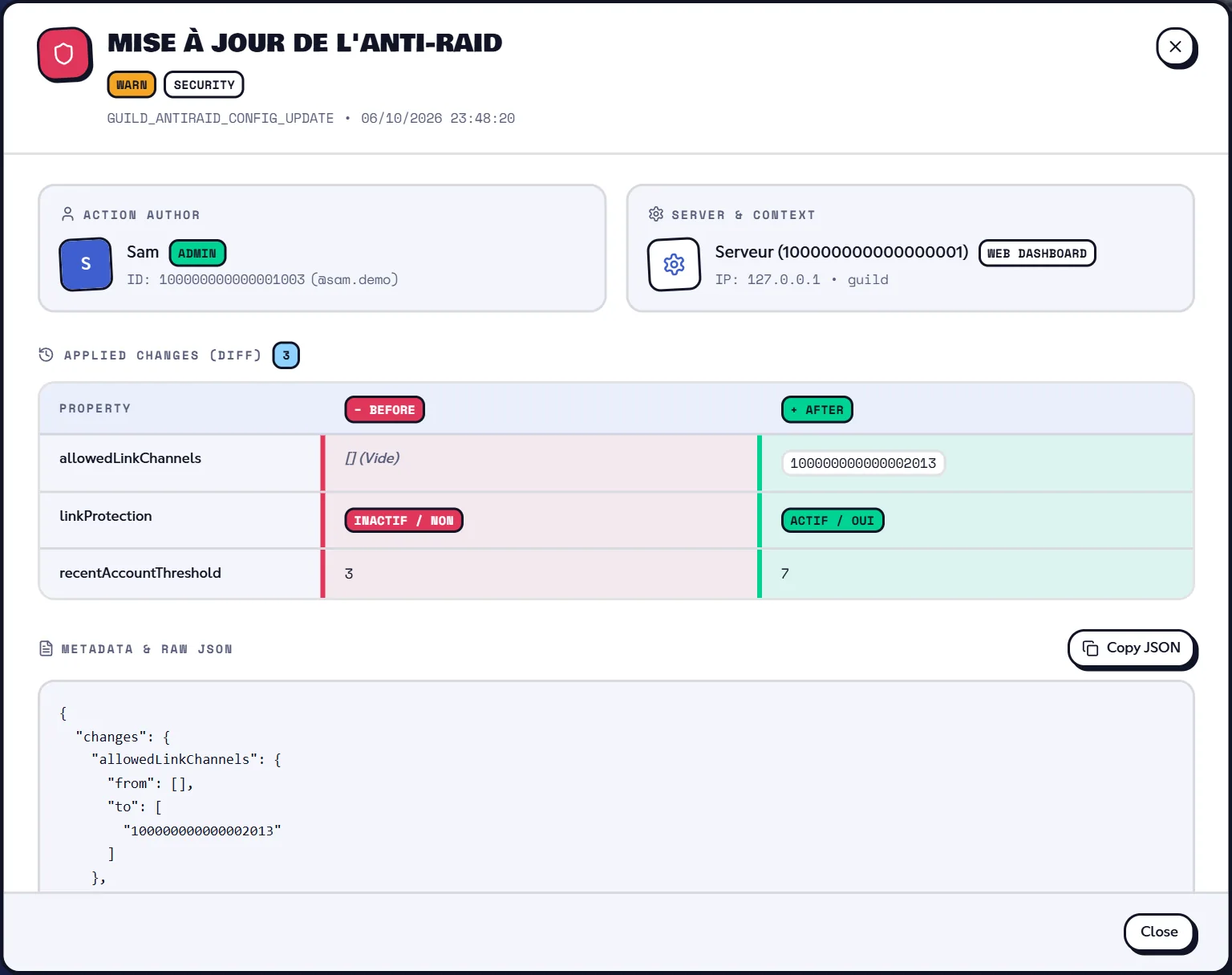Screen dimensions: 1232x975
Task: Click the before value 3 for recentAccountThreshold
Action: [x=349, y=574]
